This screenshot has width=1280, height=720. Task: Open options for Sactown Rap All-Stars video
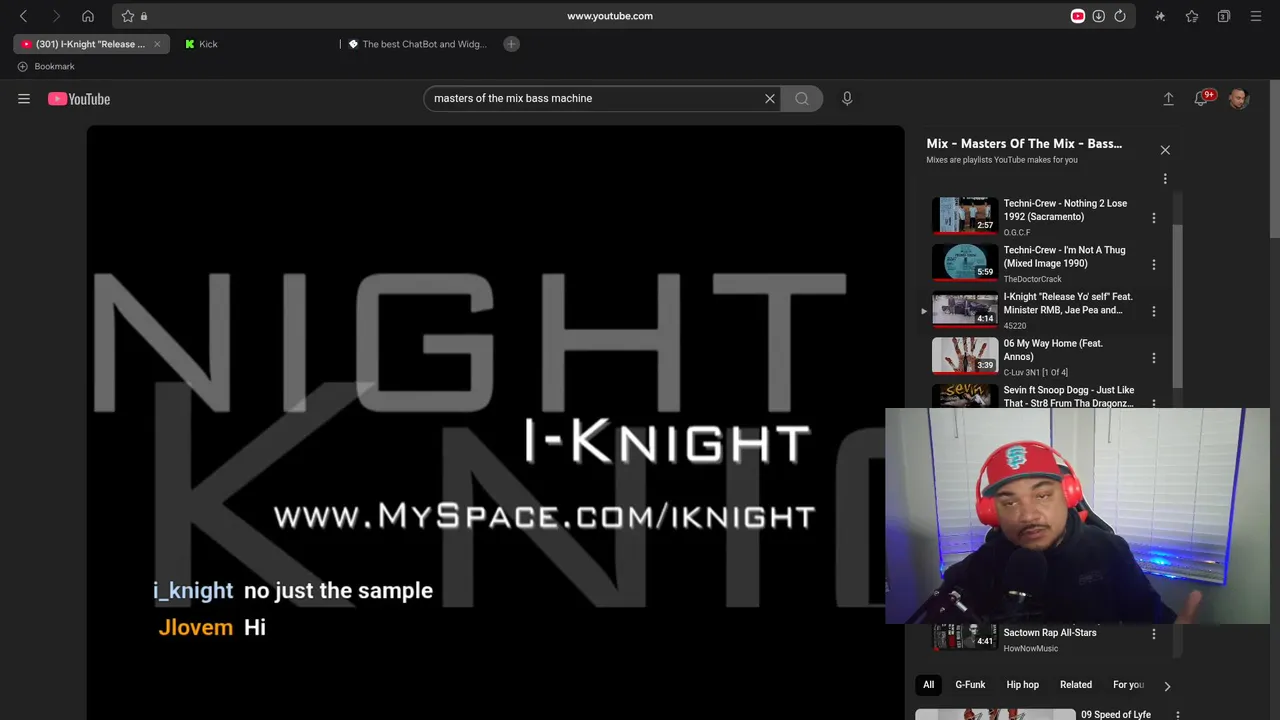[x=1154, y=634]
